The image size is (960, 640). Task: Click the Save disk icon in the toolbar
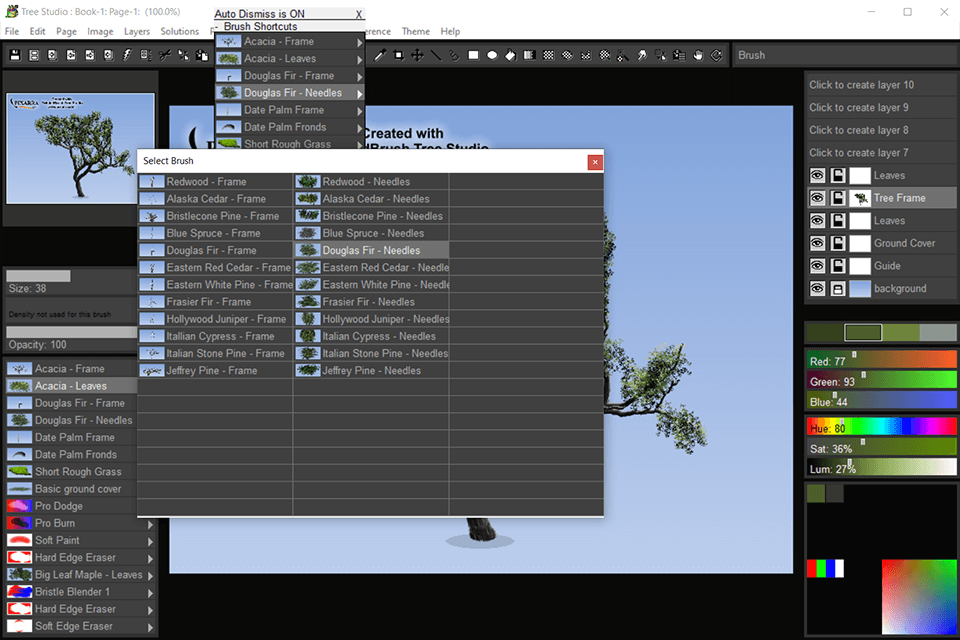[x=15, y=55]
